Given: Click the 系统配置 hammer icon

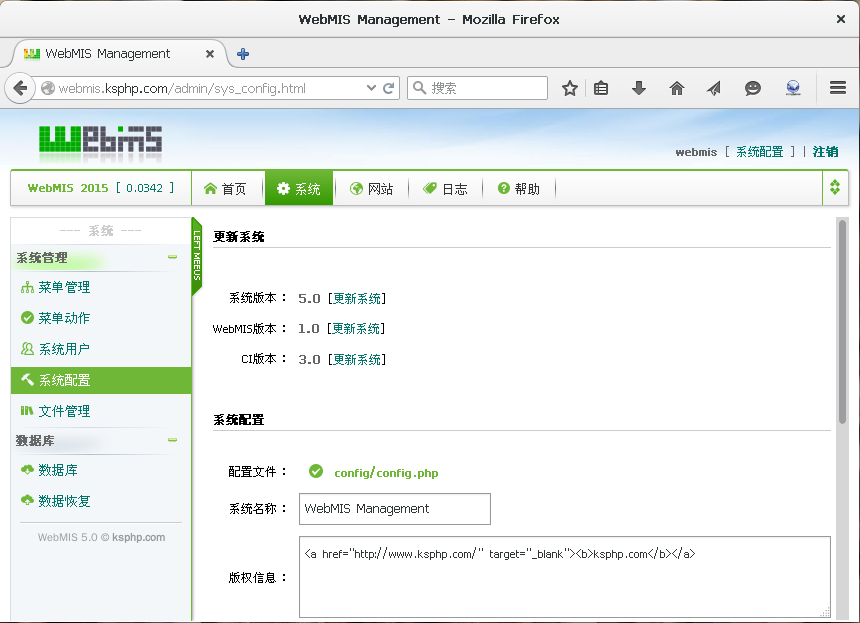Looking at the screenshot, I should pos(27,380).
